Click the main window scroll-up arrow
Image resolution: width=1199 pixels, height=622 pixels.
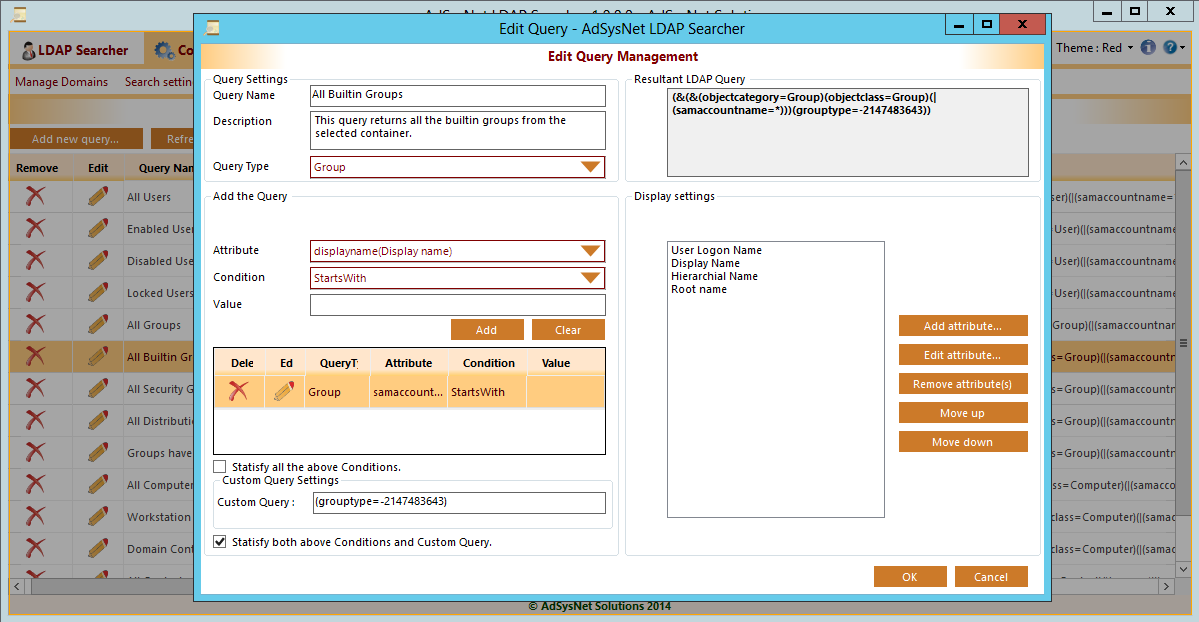point(1183,163)
